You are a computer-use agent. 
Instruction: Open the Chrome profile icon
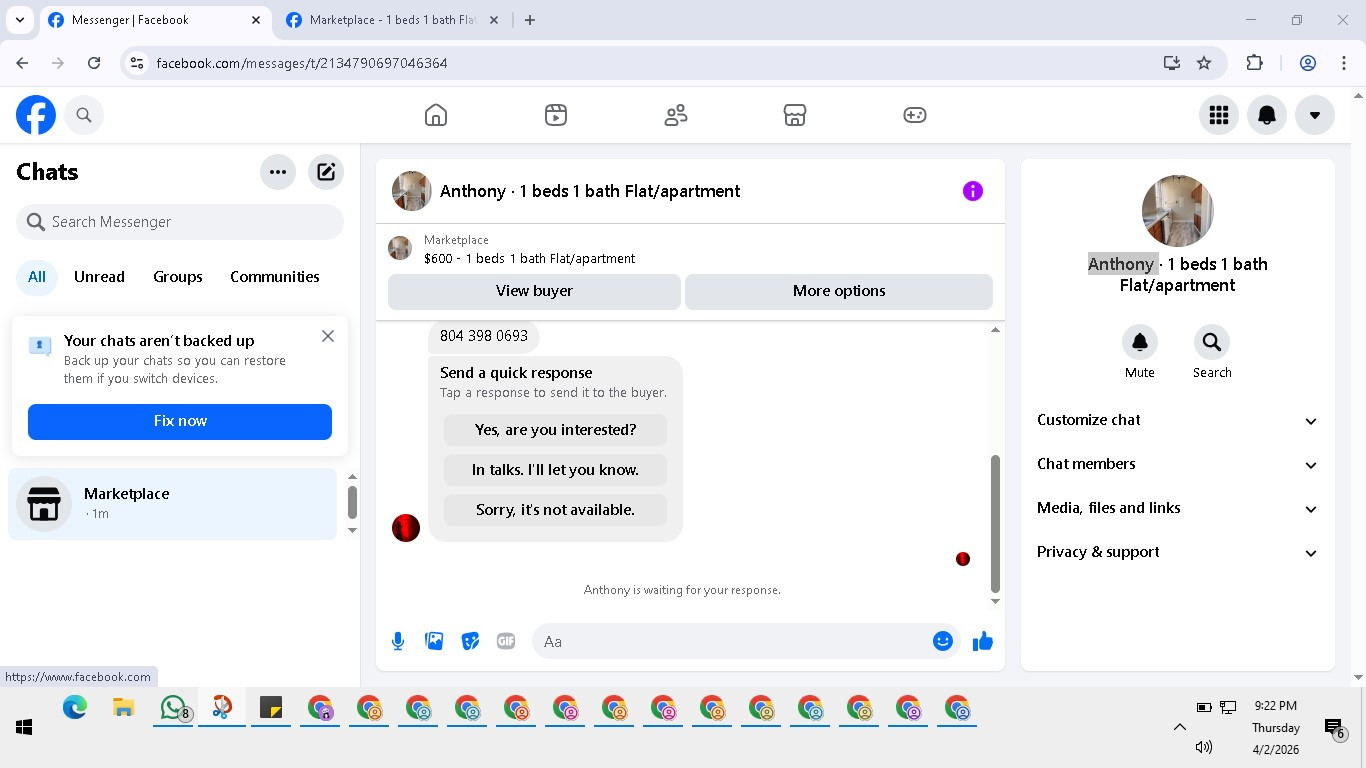pyautogui.click(x=1308, y=63)
